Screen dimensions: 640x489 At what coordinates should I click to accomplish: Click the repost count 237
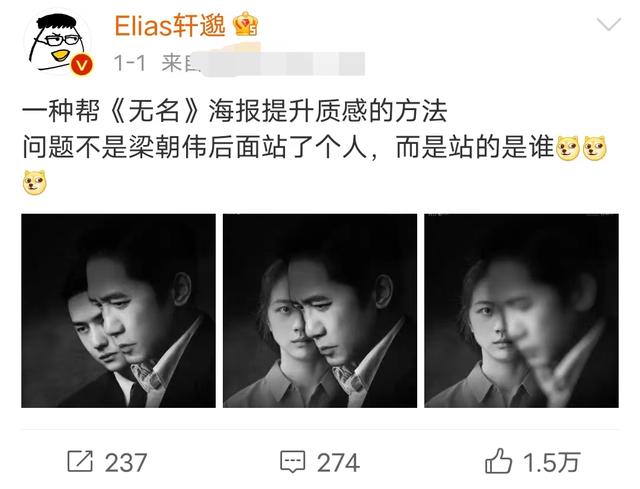coord(126,462)
